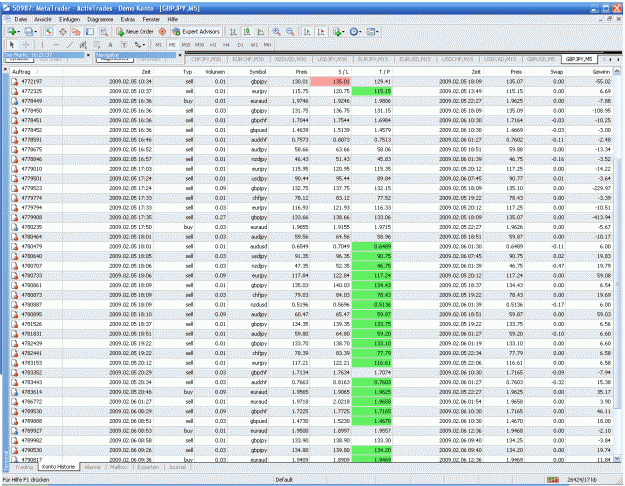Open the Hilfe menu
This screenshot has width=625, height=486.
click(x=173, y=19)
